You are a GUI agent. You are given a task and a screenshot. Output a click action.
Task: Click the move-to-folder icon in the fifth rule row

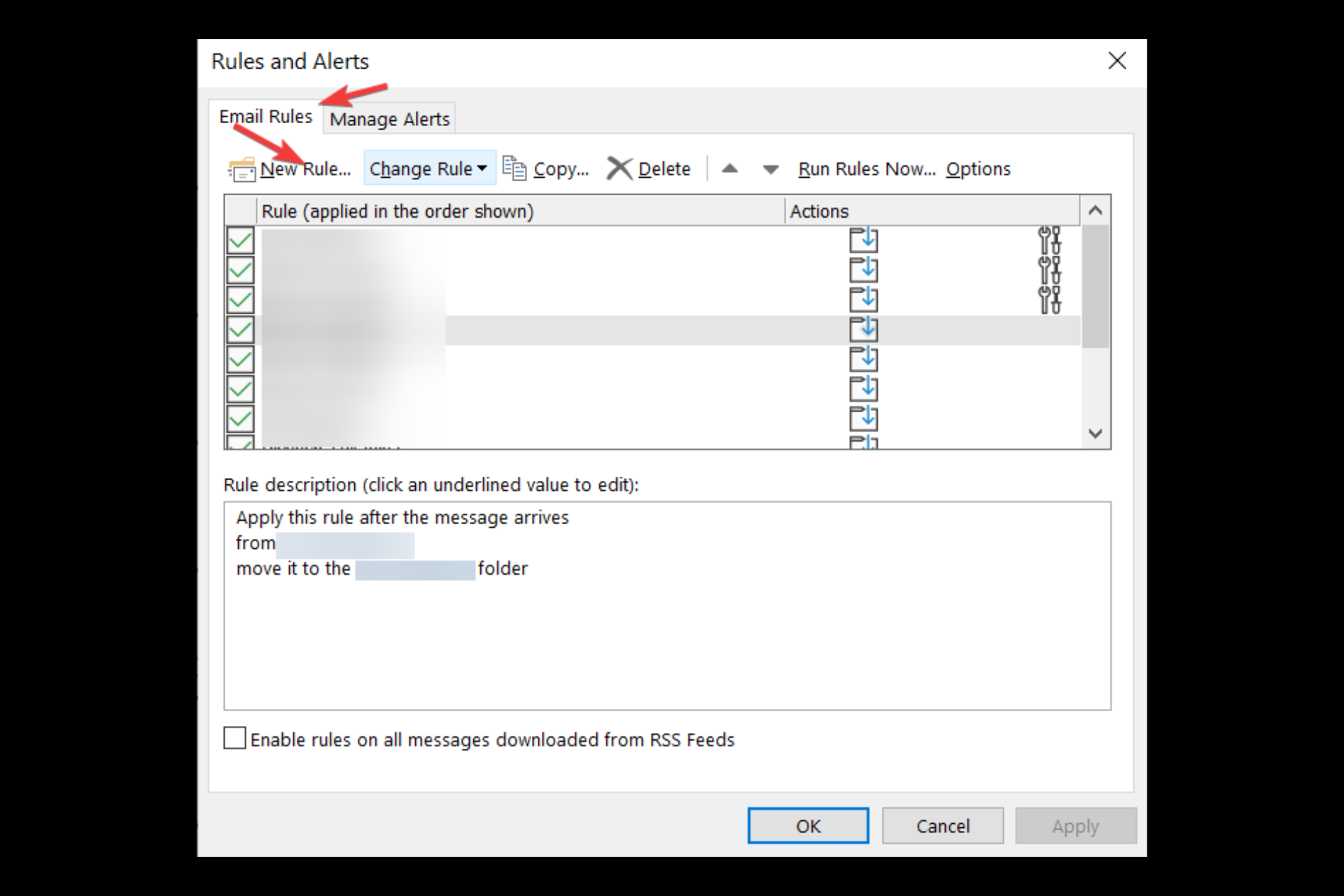(863, 359)
